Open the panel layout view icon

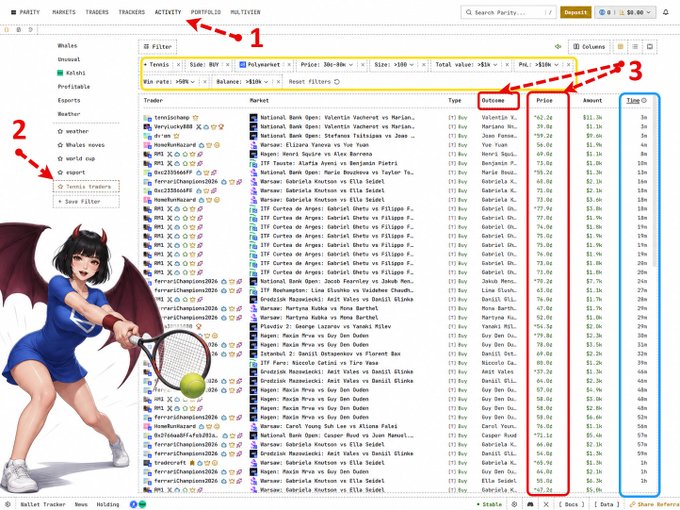coord(650,46)
